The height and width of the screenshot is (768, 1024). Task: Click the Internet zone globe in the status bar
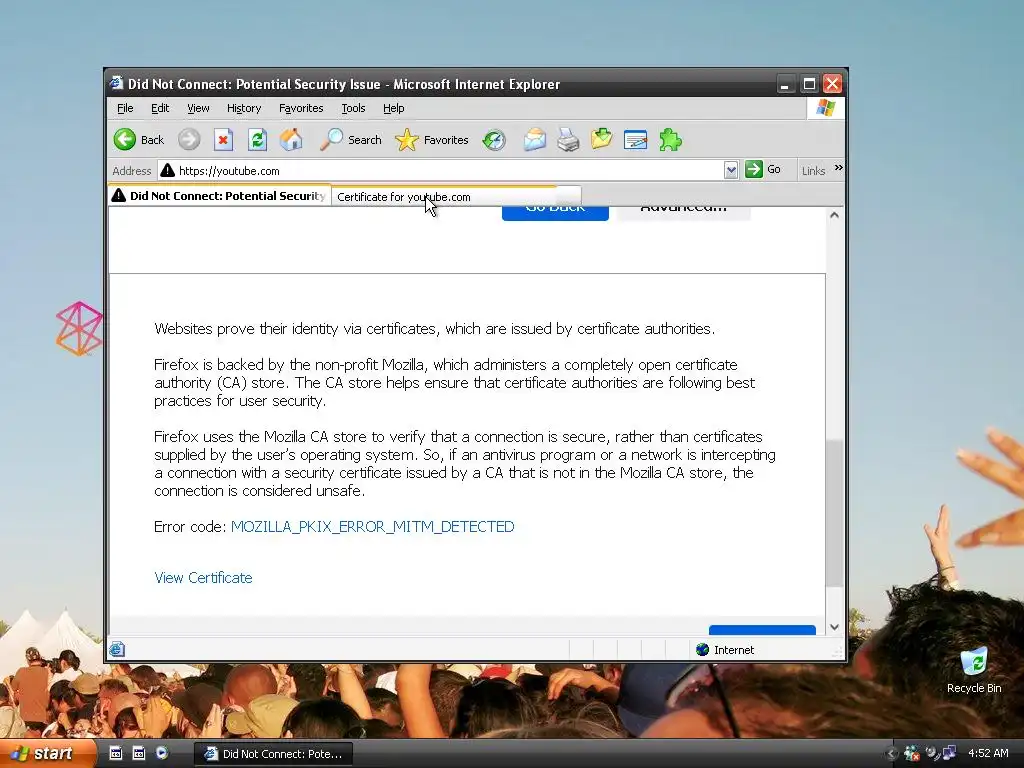(x=703, y=650)
